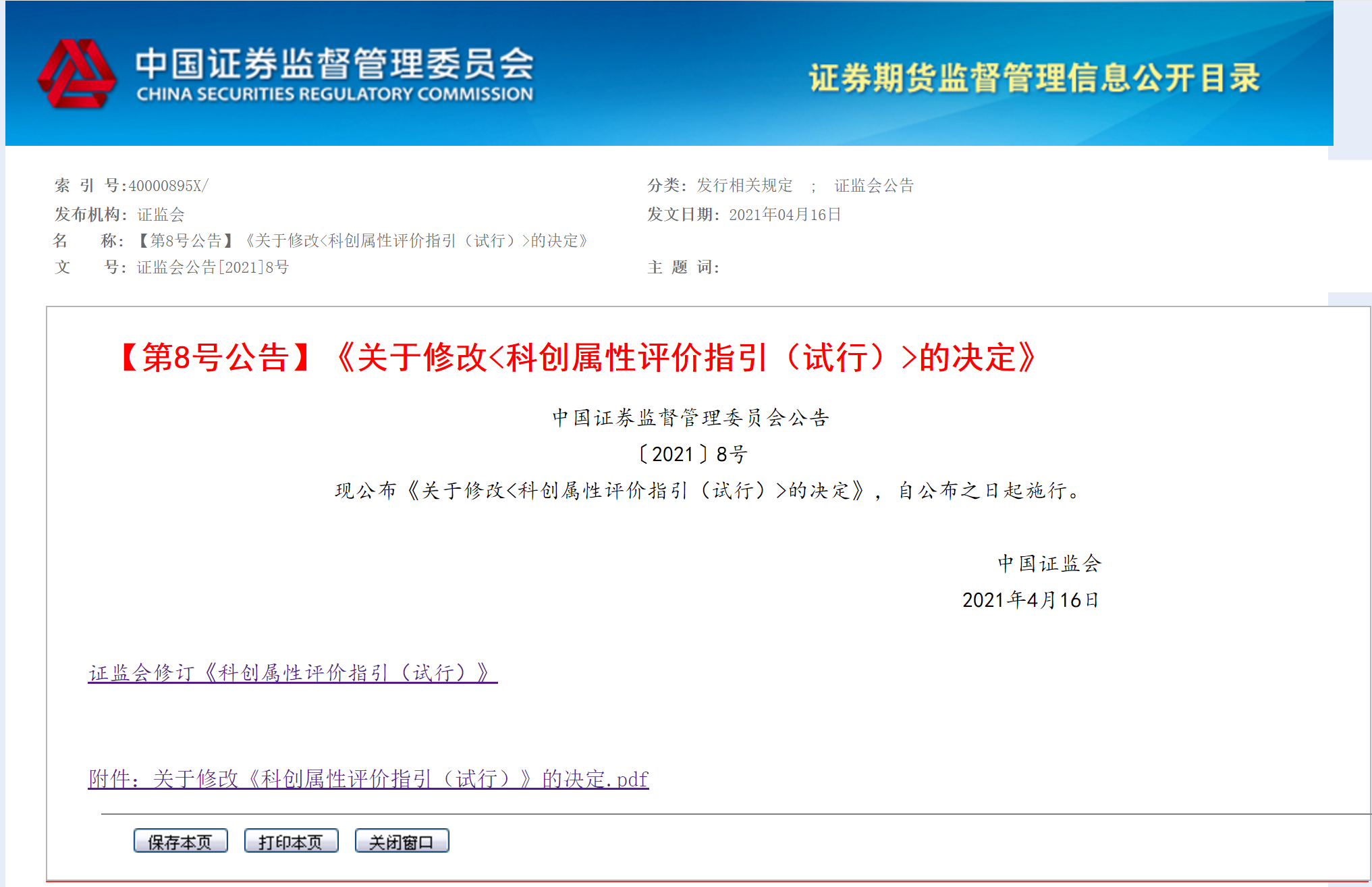
Task: Open the PDF attachment 关于修改《科创属性评价指引（试行）》的决定.pdf
Action: click(368, 778)
